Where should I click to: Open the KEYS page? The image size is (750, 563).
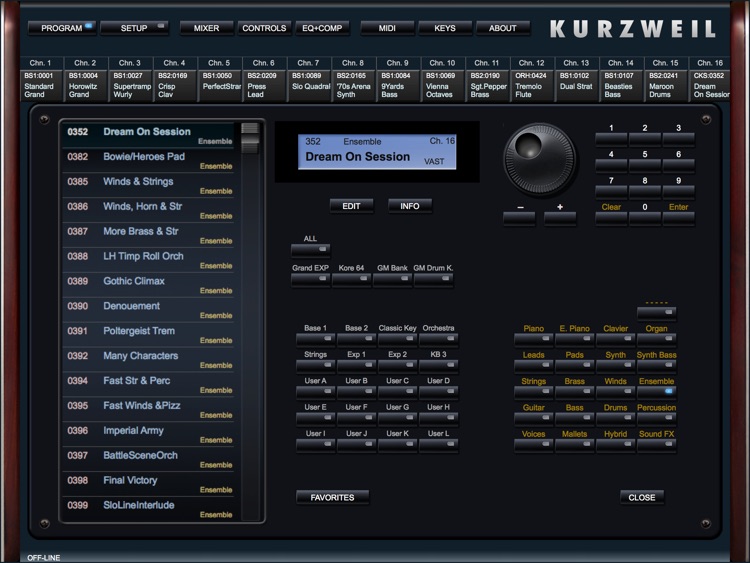pos(445,28)
